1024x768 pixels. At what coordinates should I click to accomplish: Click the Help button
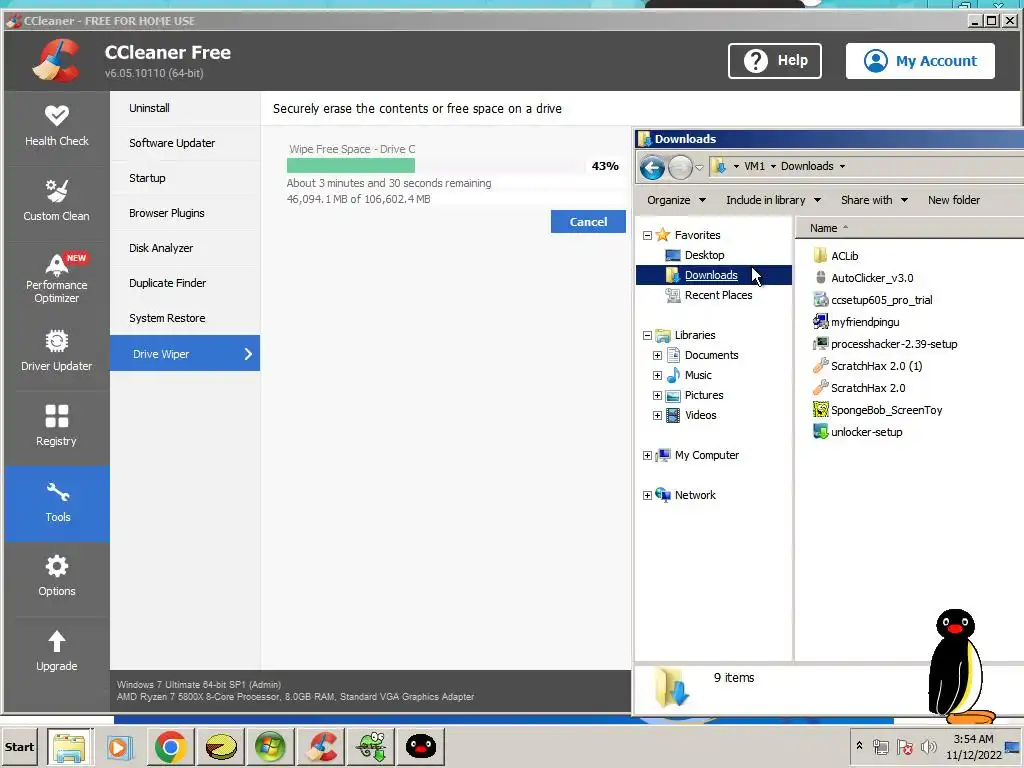pos(775,61)
